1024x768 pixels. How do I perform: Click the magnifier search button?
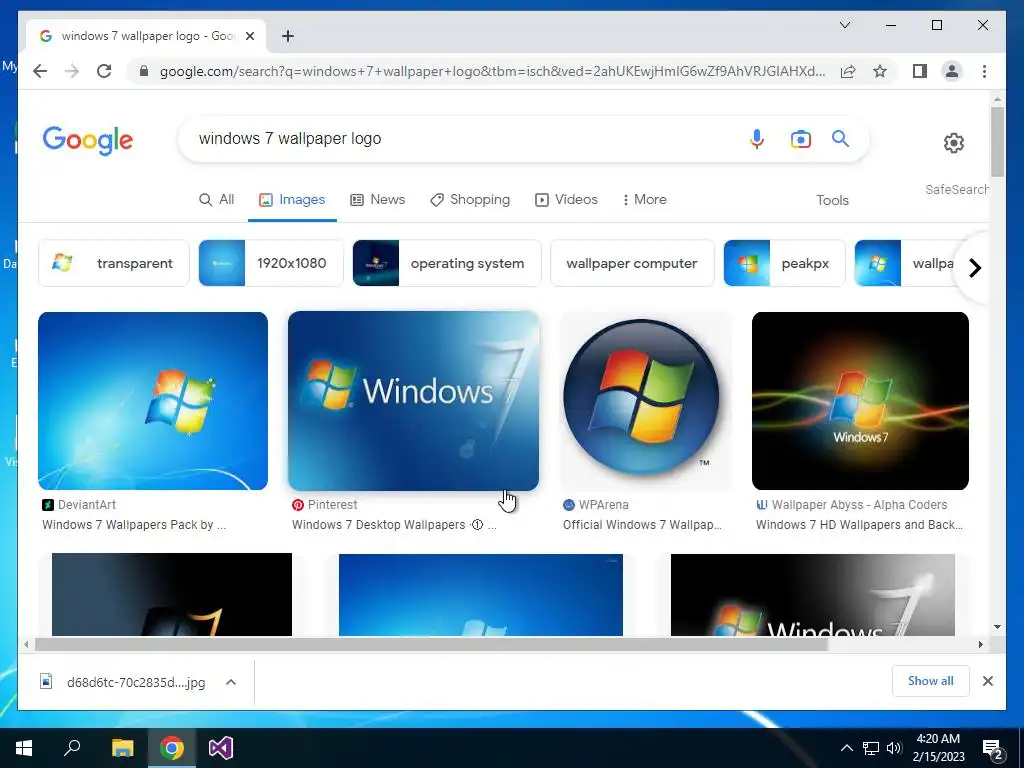pyautogui.click(x=840, y=138)
